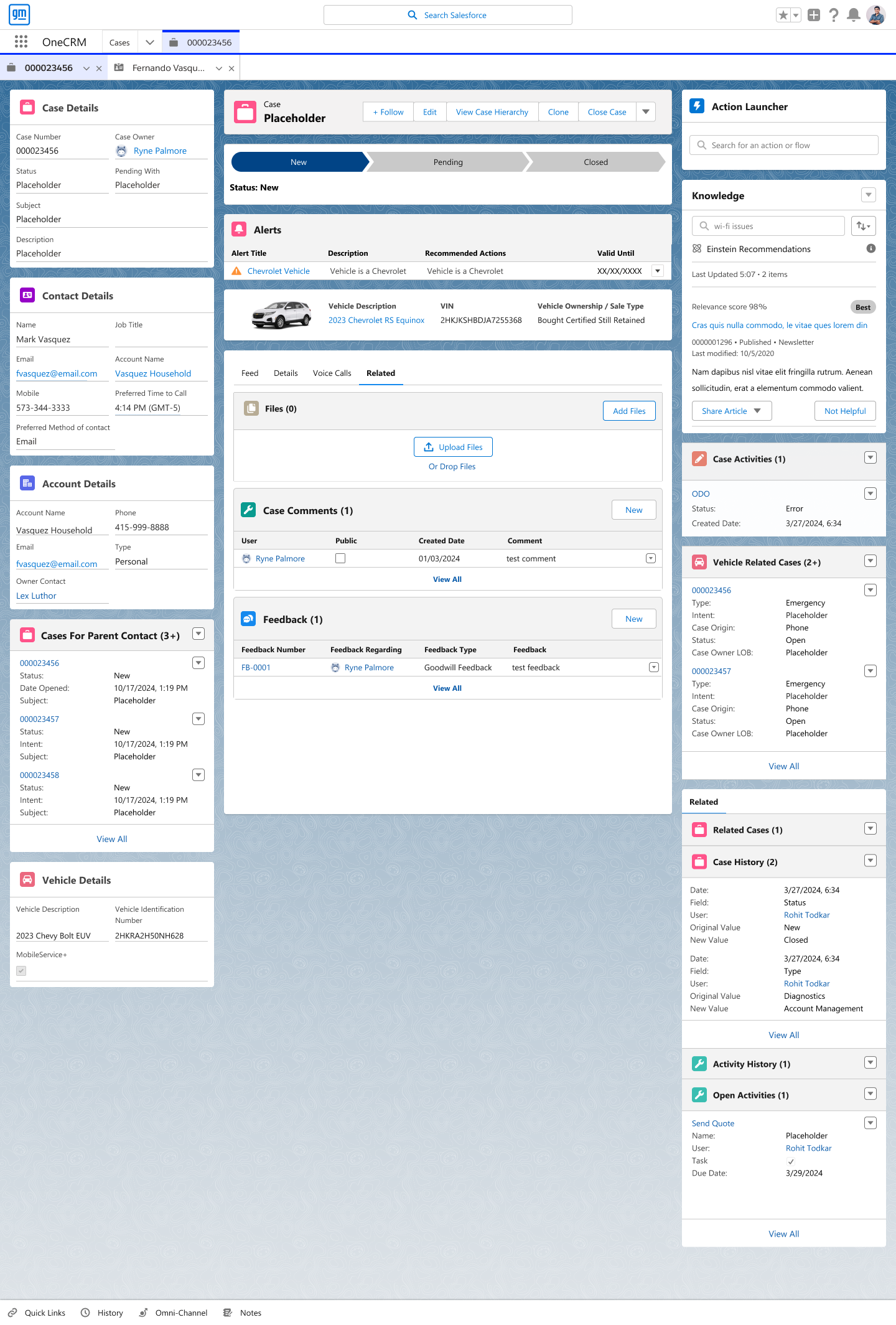Switch to the Voice Calls tab

click(x=332, y=373)
